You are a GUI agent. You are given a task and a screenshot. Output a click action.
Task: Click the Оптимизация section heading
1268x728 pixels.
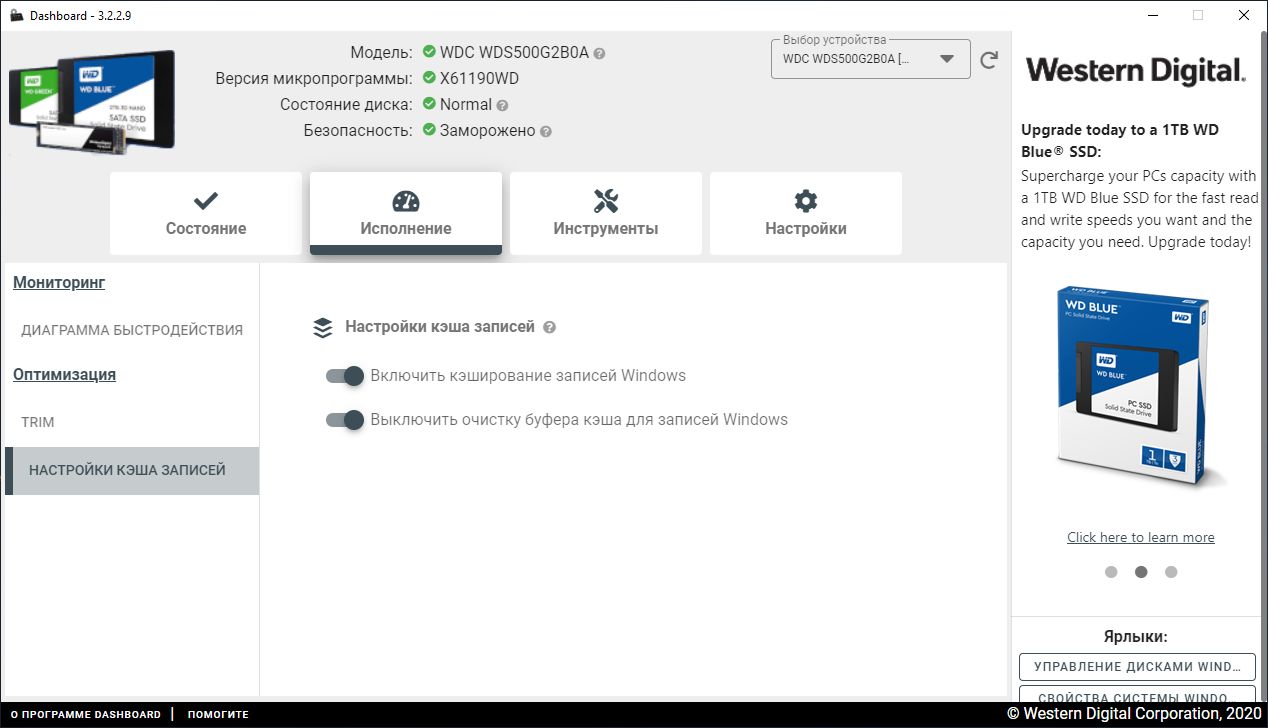(x=64, y=375)
